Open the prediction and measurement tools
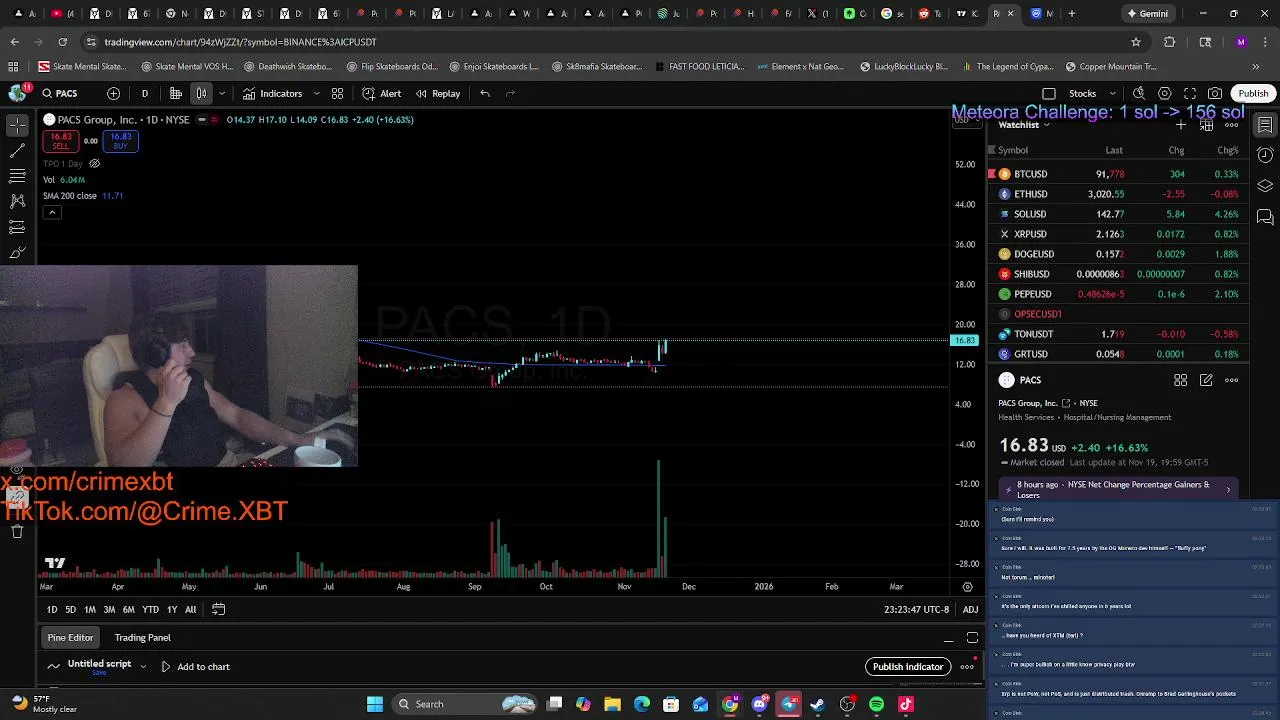Image resolution: width=1280 pixels, height=720 pixels. coord(17,227)
